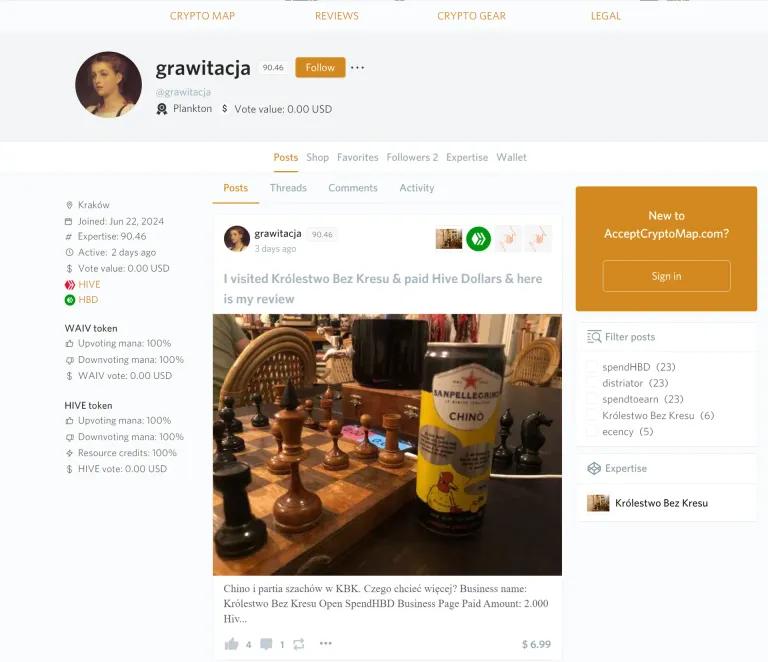The height and width of the screenshot is (662, 768).
Task: Click the Expertise panel cube icon
Action: tap(594, 469)
